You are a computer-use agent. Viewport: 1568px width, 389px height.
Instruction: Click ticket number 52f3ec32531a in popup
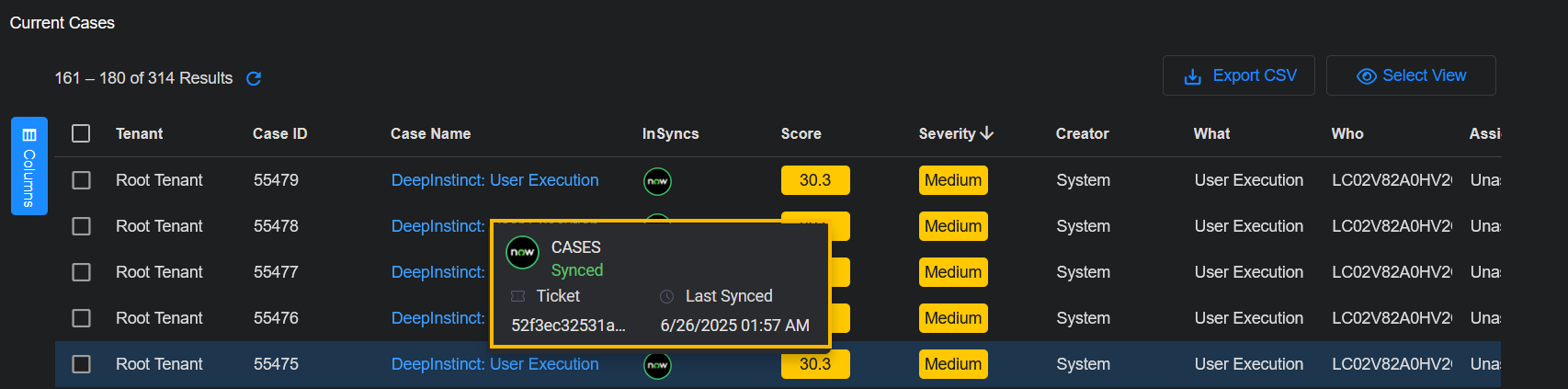[x=568, y=326]
